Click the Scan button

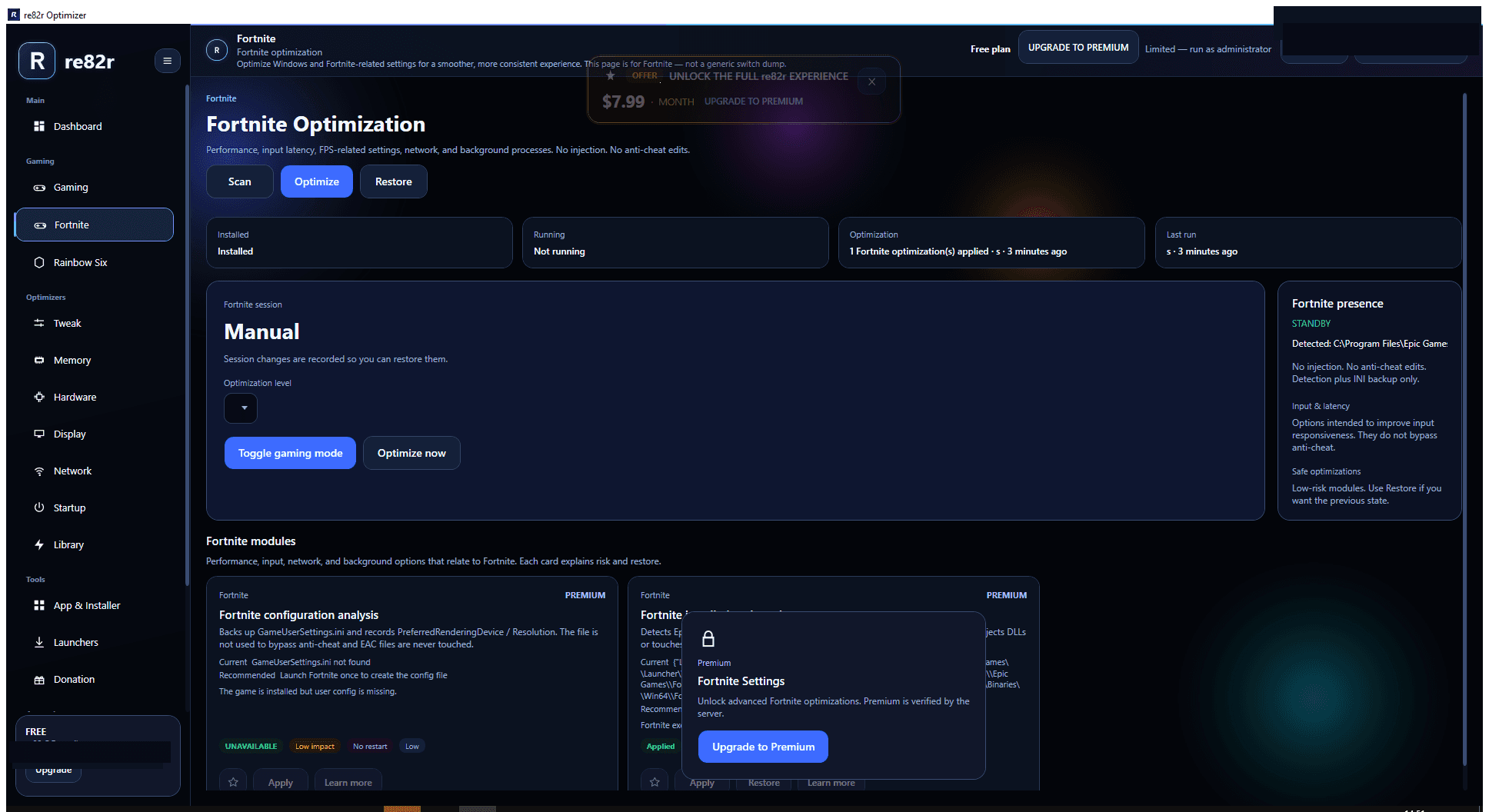[x=240, y=181]
